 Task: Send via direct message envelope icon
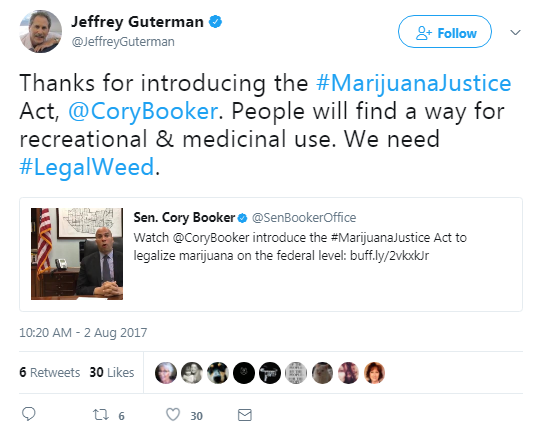coord(245,415)
